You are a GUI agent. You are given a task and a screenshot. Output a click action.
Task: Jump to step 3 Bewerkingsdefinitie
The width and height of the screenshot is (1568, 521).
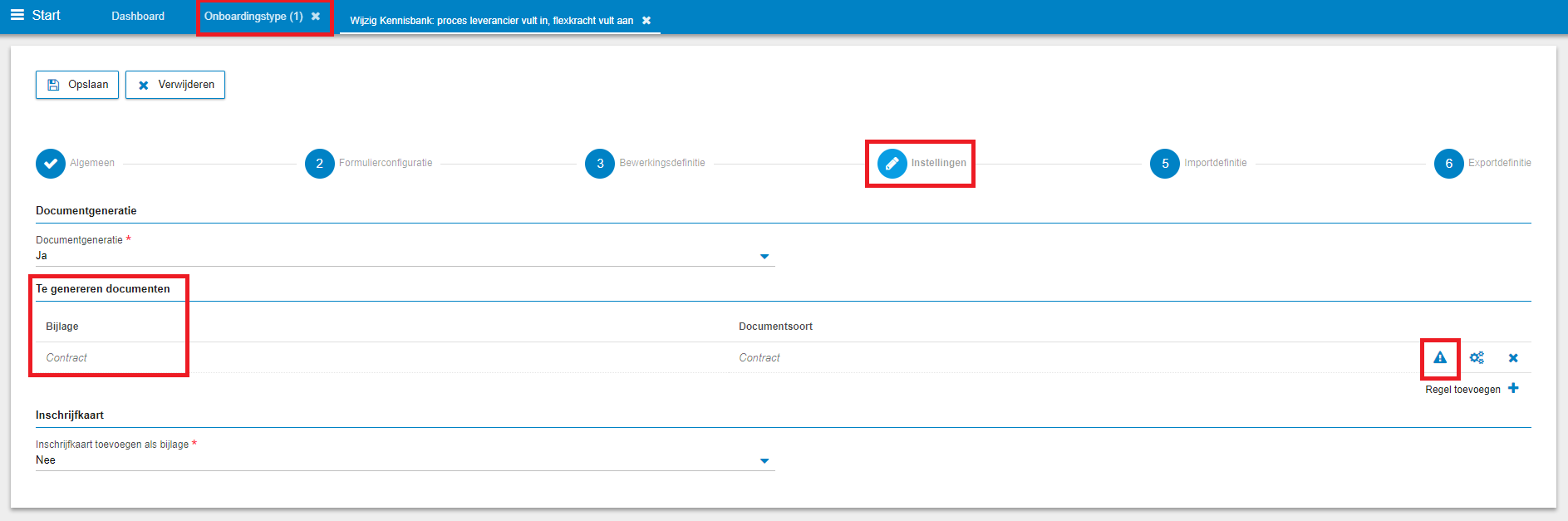click(599, 164)
